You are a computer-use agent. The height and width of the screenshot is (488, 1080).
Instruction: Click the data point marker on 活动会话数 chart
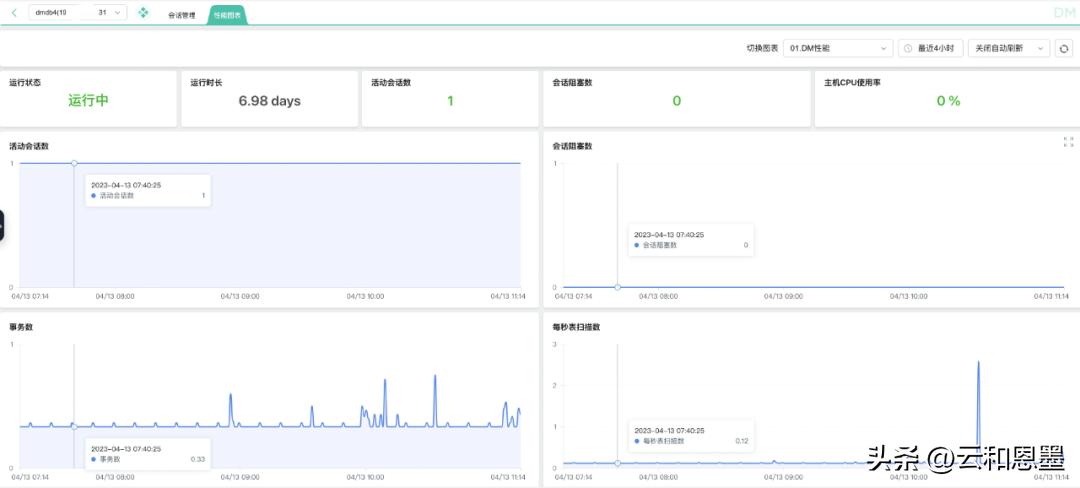click(74, 163)
